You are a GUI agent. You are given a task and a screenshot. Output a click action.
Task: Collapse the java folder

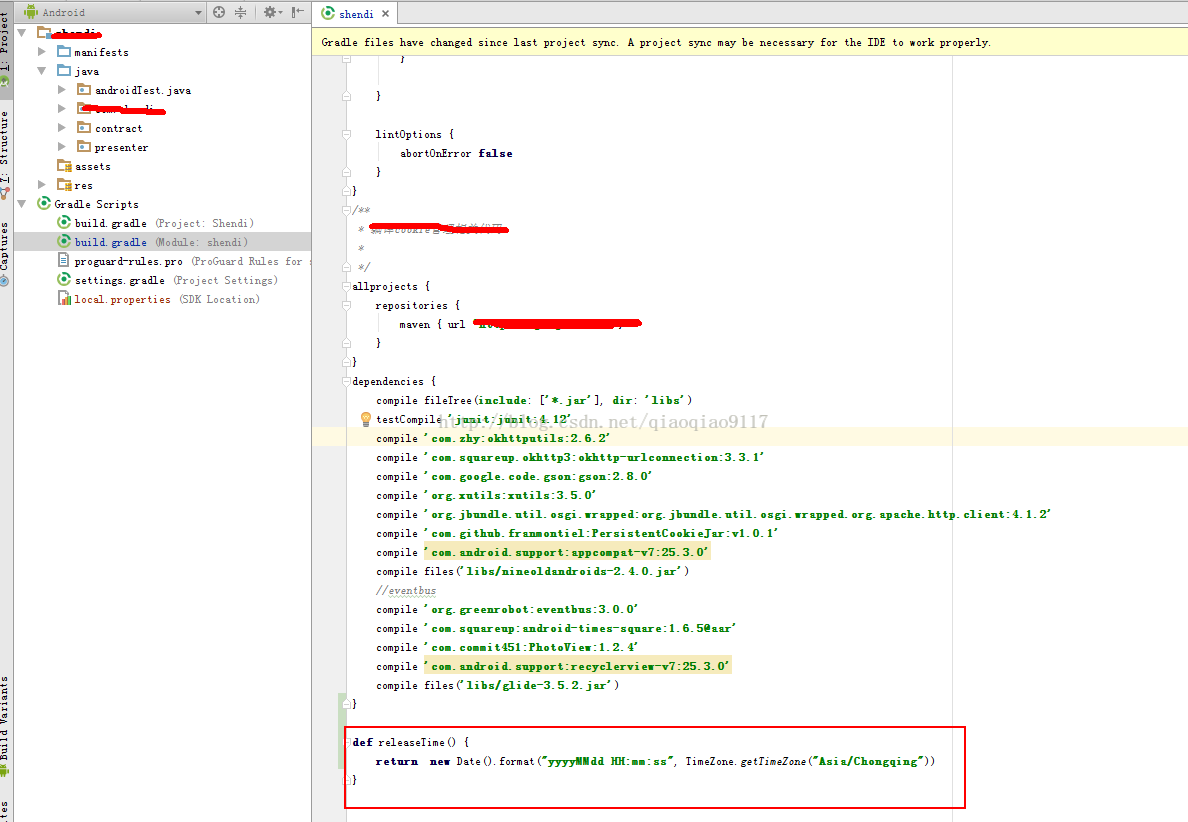pos(42,70)
